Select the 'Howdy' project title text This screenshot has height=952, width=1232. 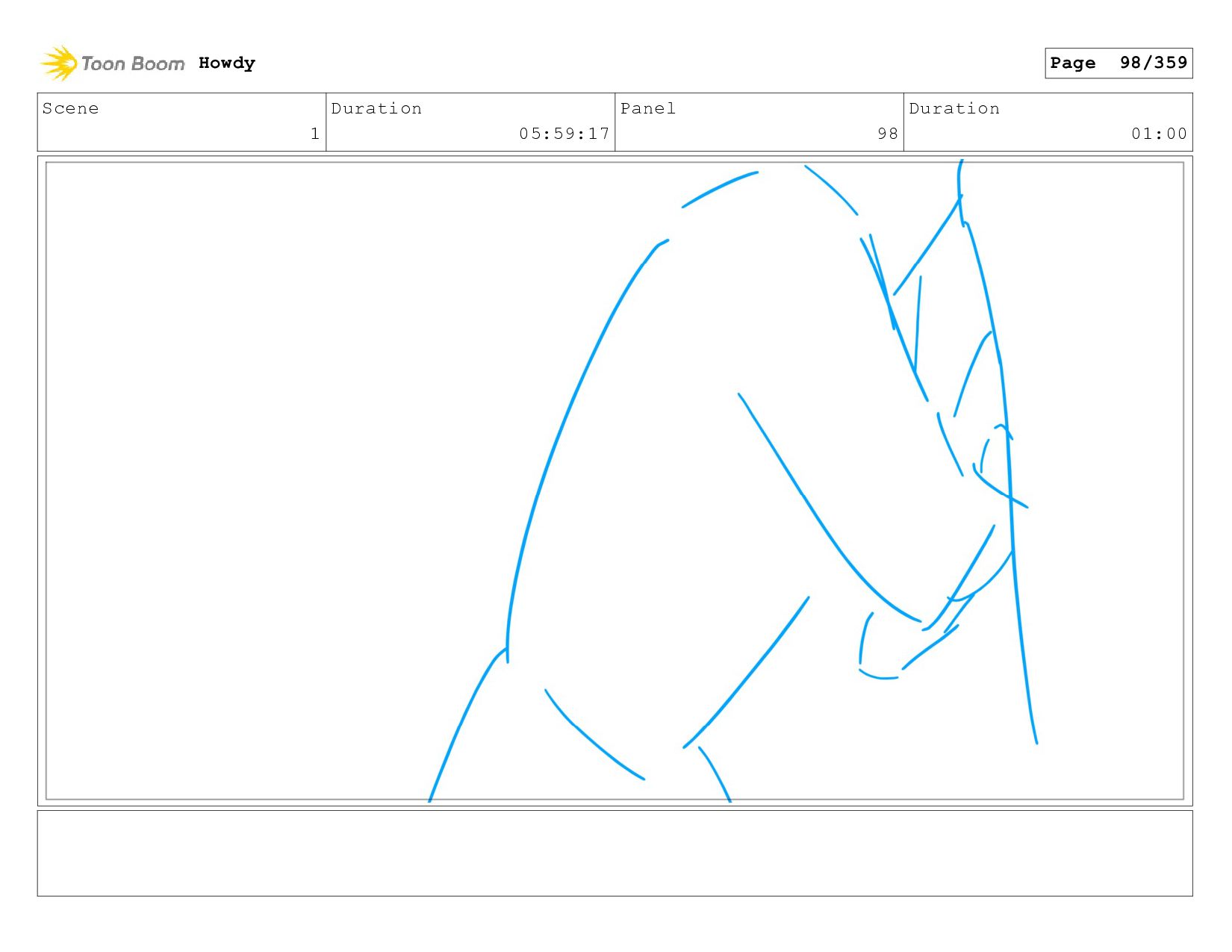[x=227, y=63]
